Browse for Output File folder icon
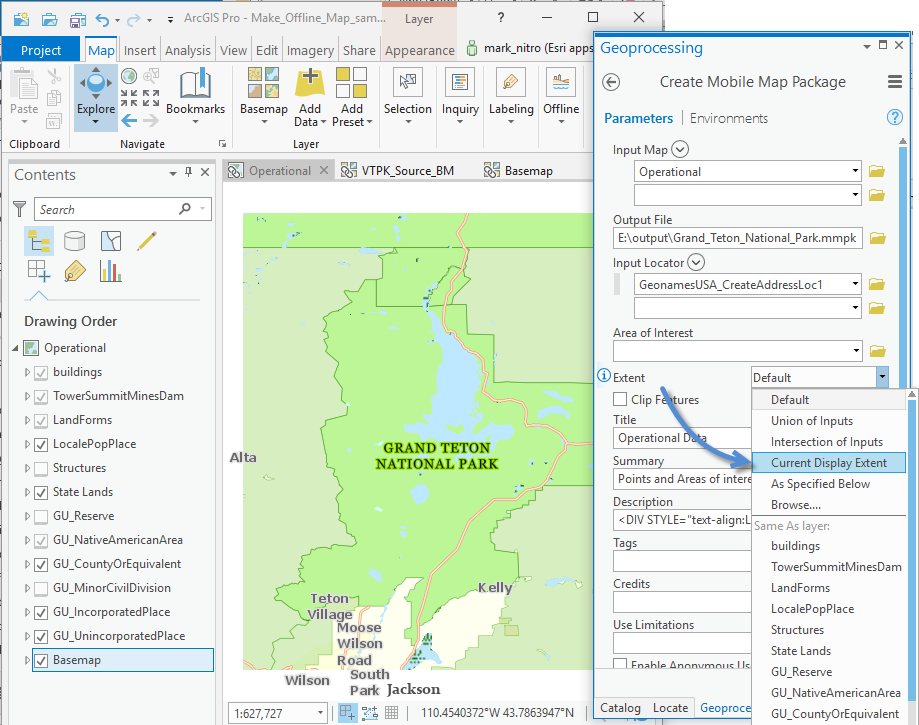919x725 pixels. (x=877, y=238)
